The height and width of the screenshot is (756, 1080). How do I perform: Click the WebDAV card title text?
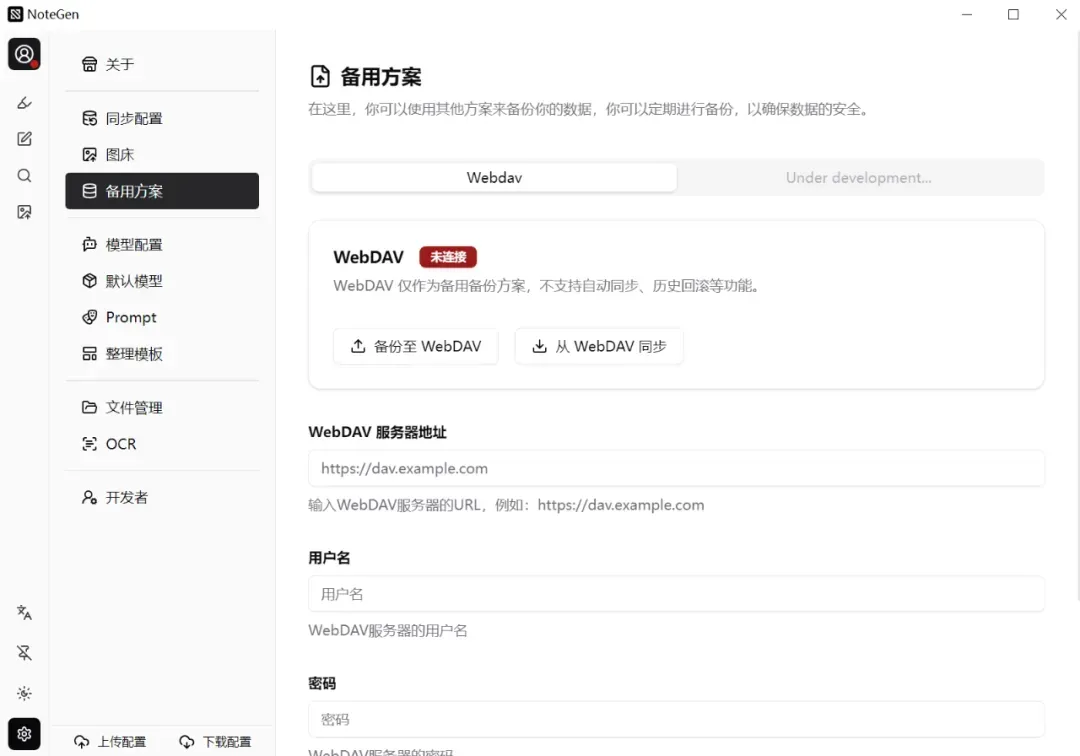(368, 257)
